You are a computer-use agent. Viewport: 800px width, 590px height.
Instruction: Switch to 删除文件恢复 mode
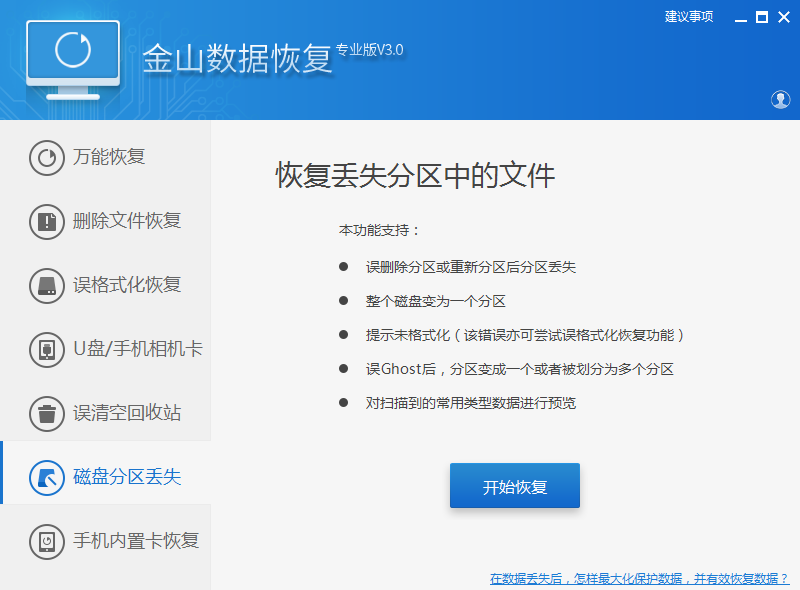pyautogui.click(x=118, y=221)
